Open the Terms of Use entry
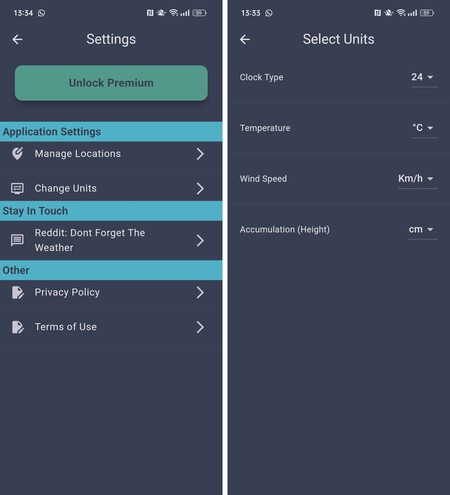 pos(111,327)
